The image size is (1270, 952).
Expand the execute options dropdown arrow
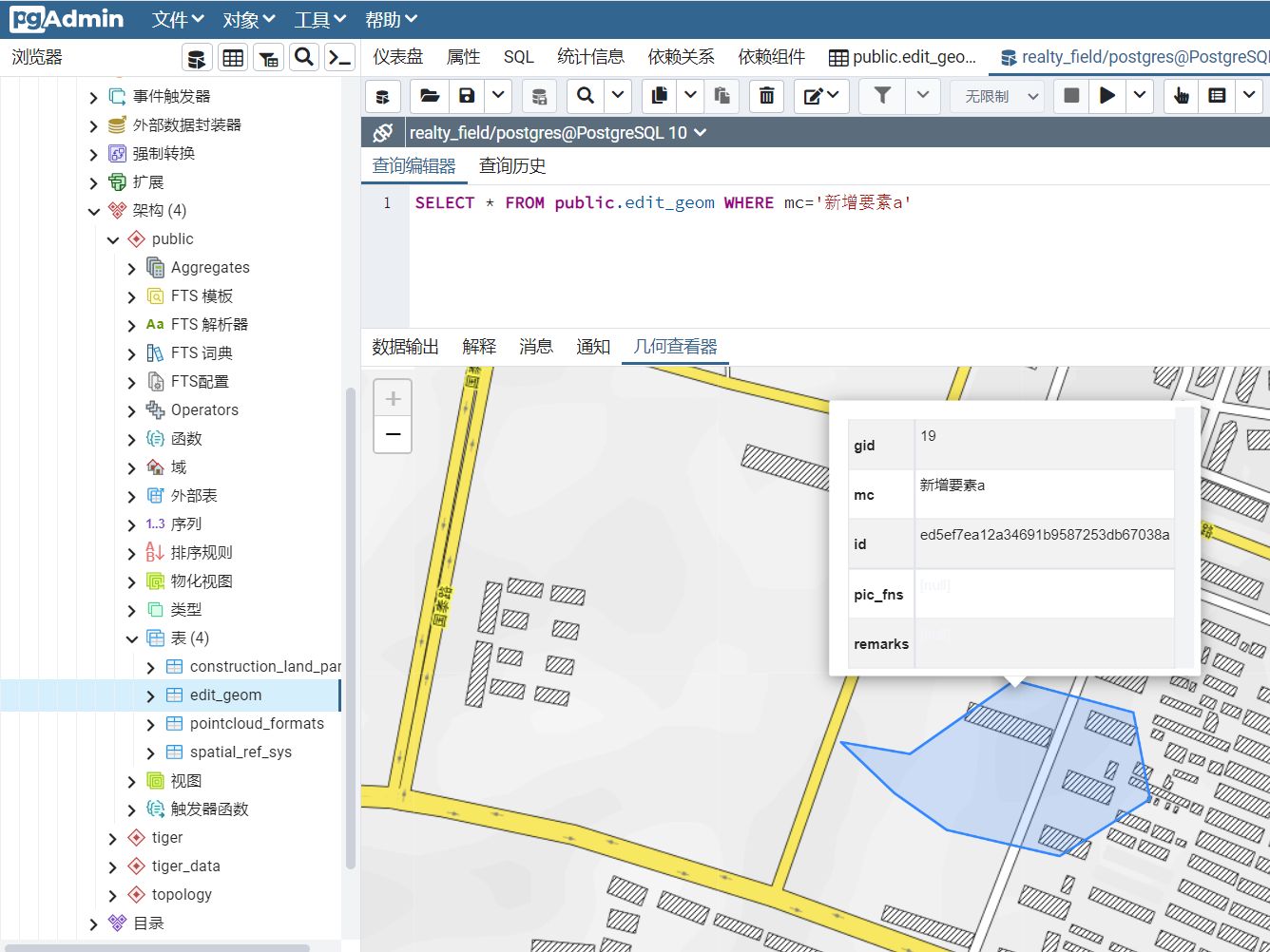pos(1140,95)
